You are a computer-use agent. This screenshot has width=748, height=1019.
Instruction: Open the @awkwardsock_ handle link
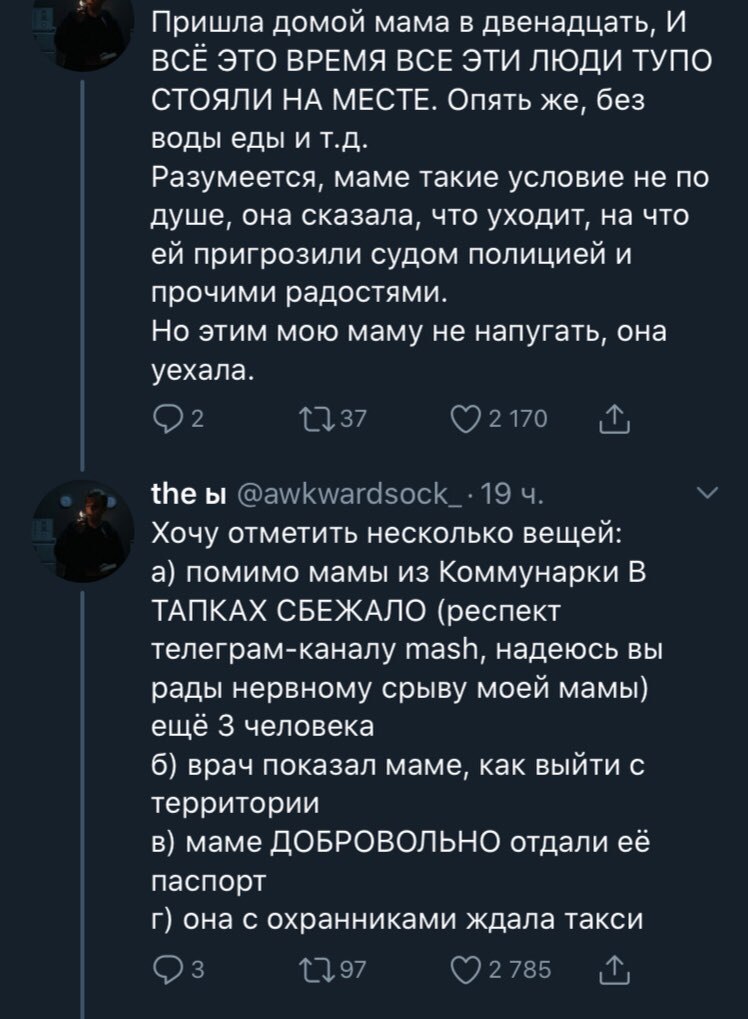point(338,495)
